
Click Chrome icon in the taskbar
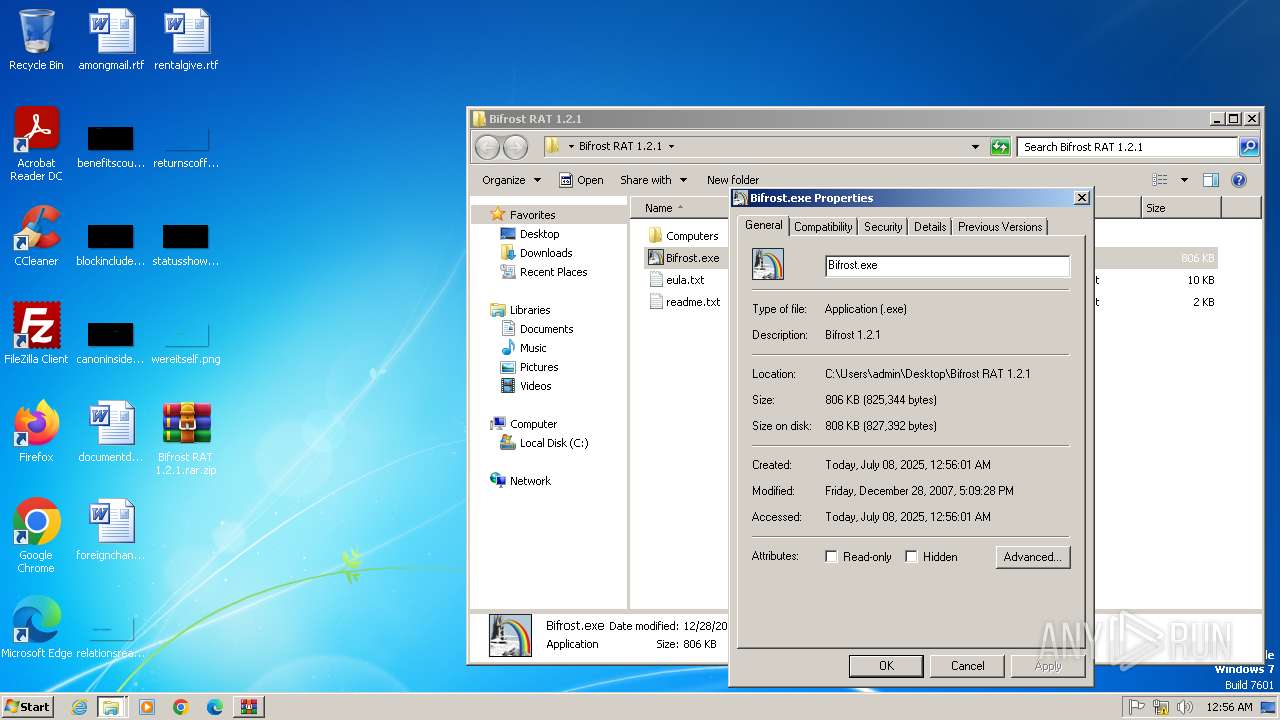(x=181, y=707)
